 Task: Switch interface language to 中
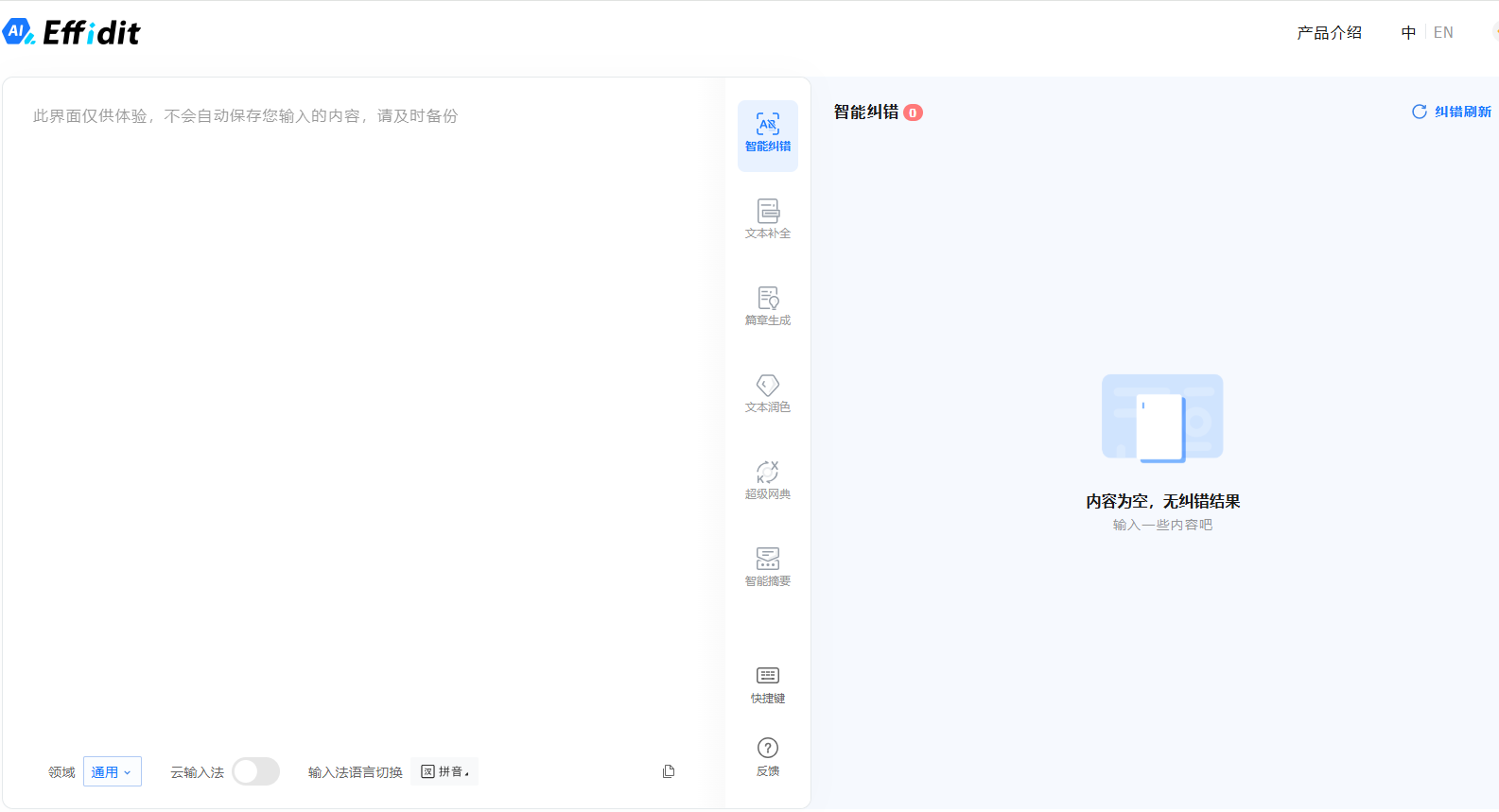click(1408, 33)
